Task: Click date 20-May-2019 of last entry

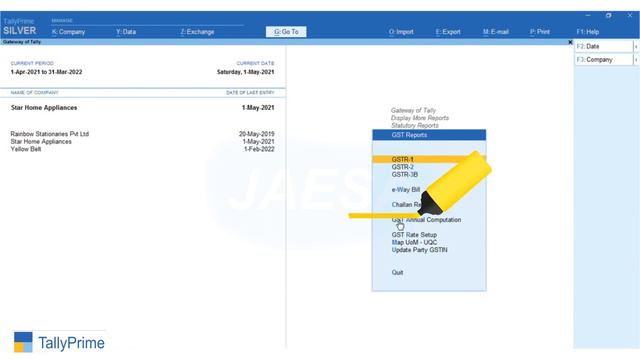Action: tap(256, 134)
